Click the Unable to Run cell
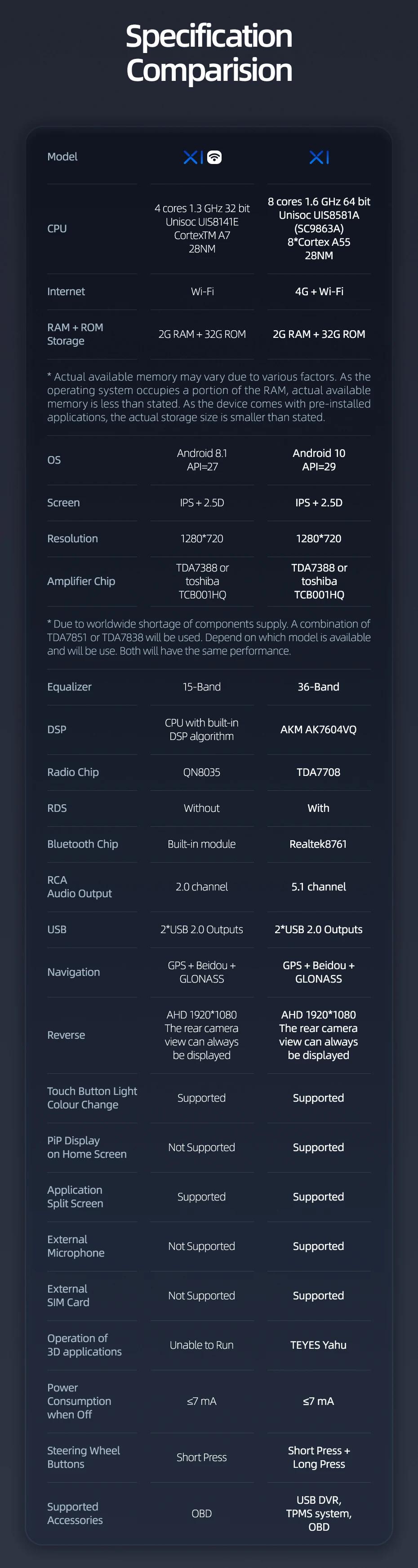 click(202, 1345)
